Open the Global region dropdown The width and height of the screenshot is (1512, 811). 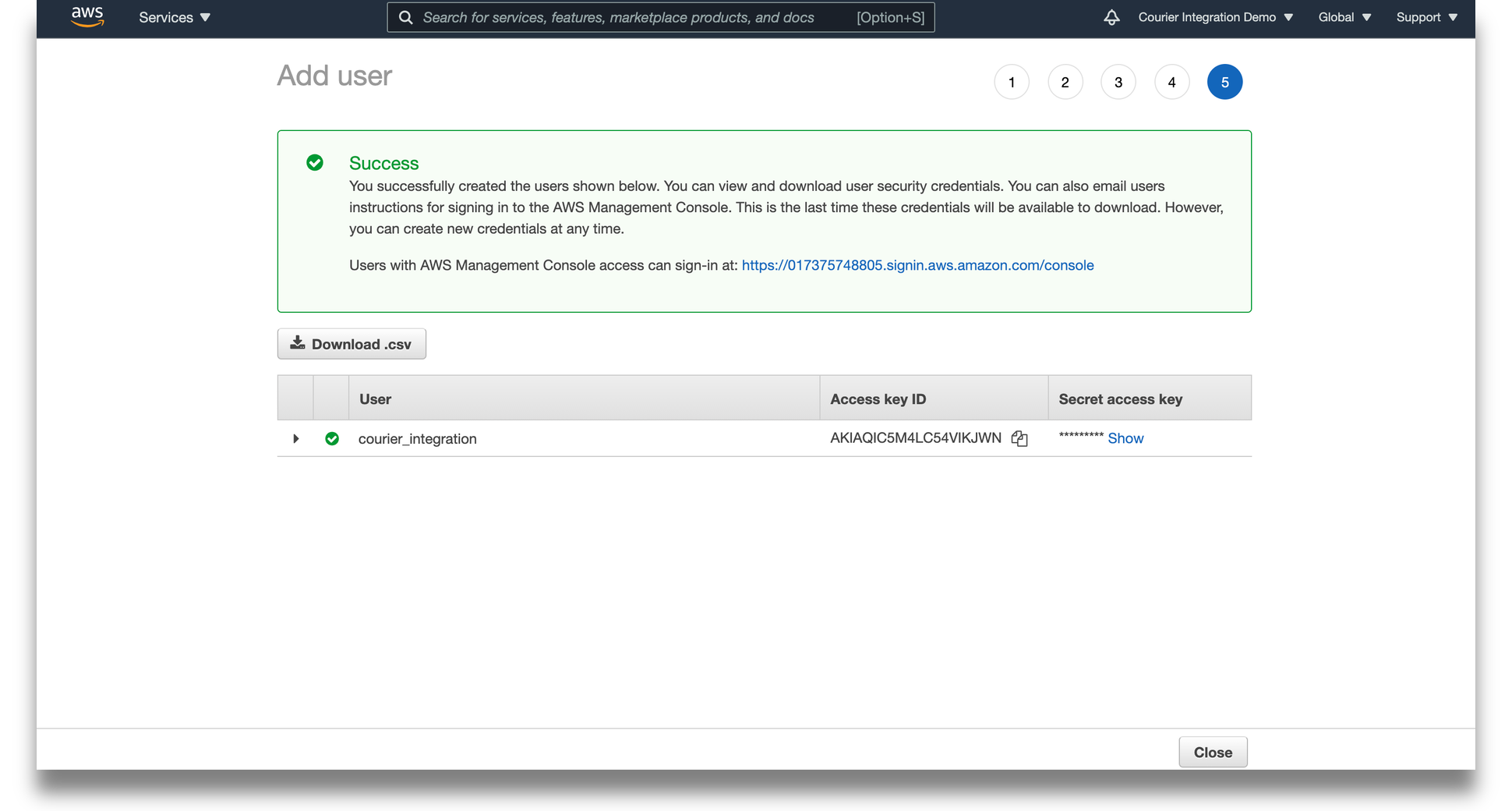[x=1344, y=17]
